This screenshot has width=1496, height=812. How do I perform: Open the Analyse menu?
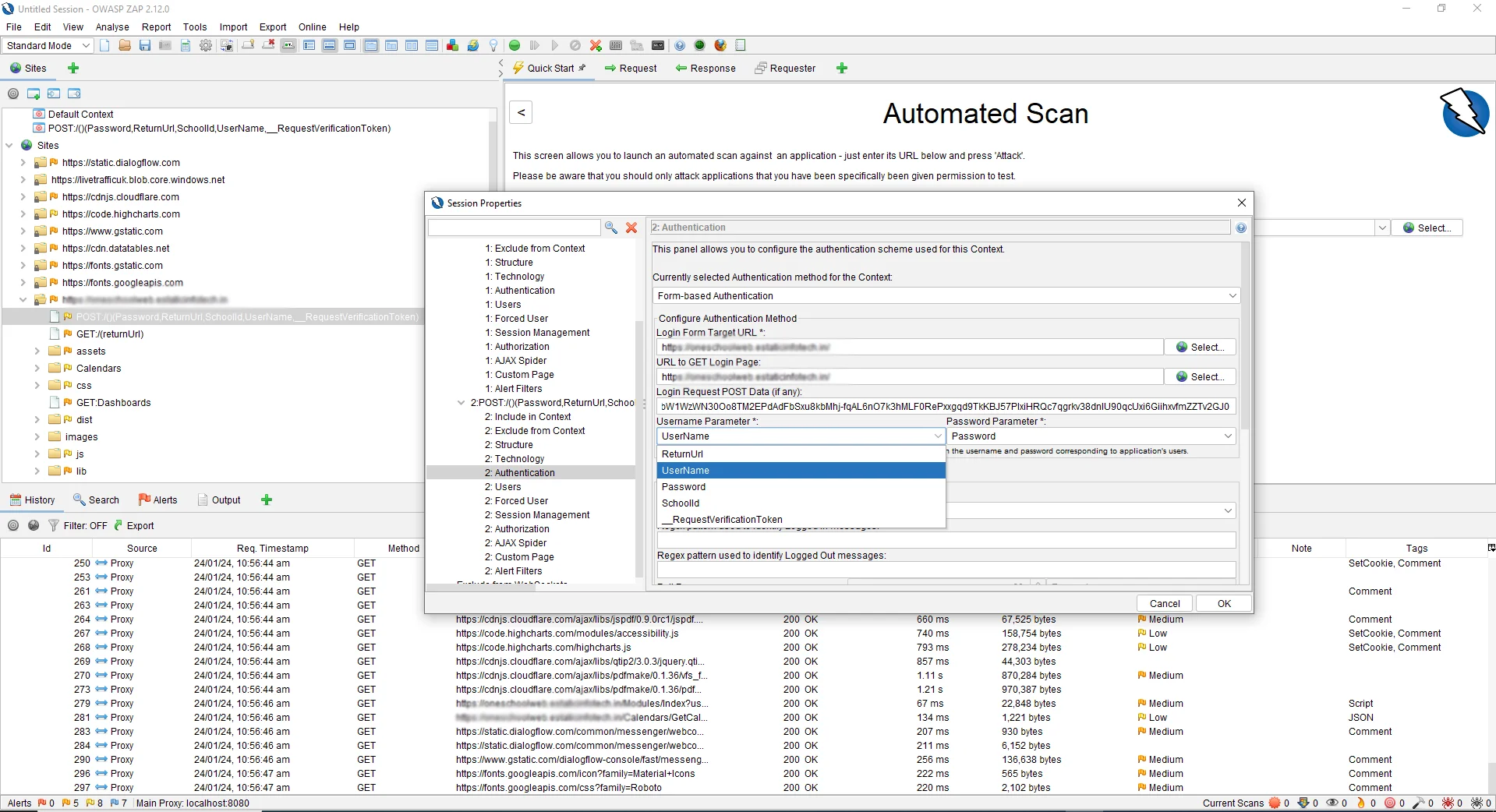(x=111, y=26)
